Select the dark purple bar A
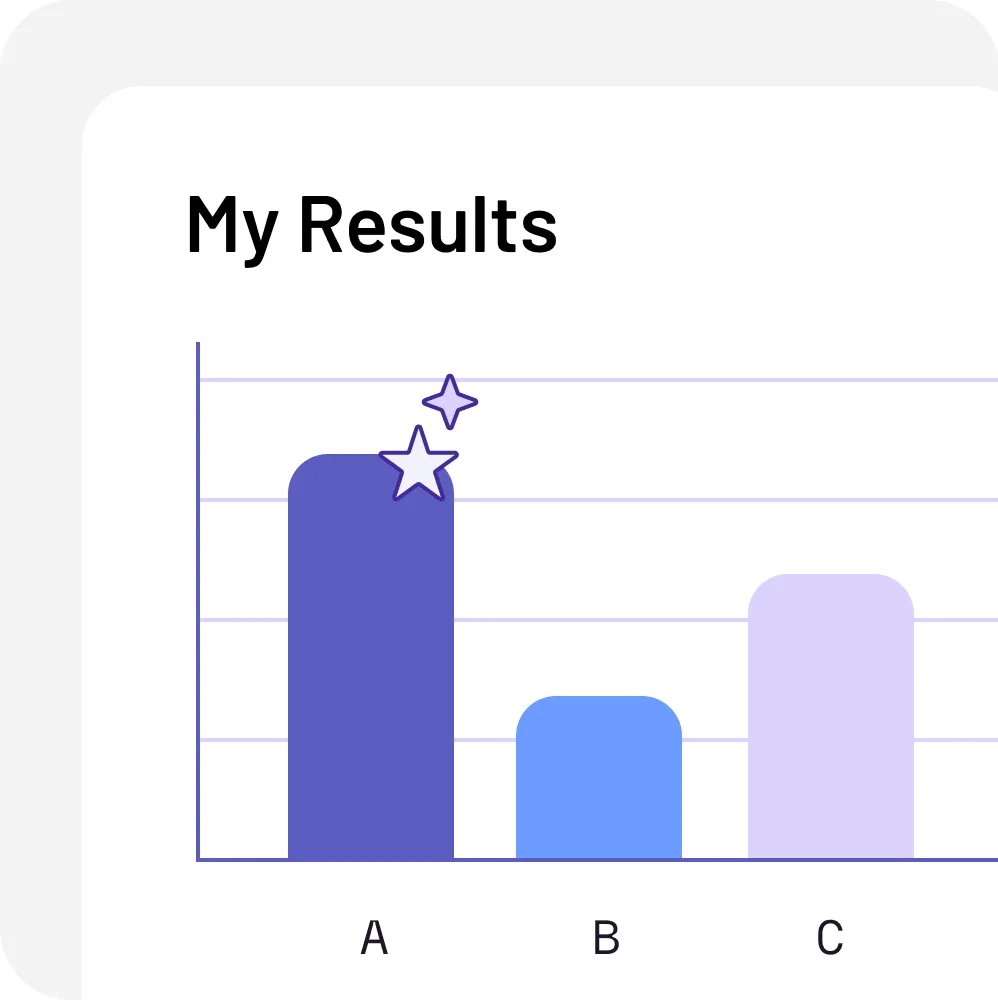Viewport: 998px width, 1000px height. (x=371, y=656)
